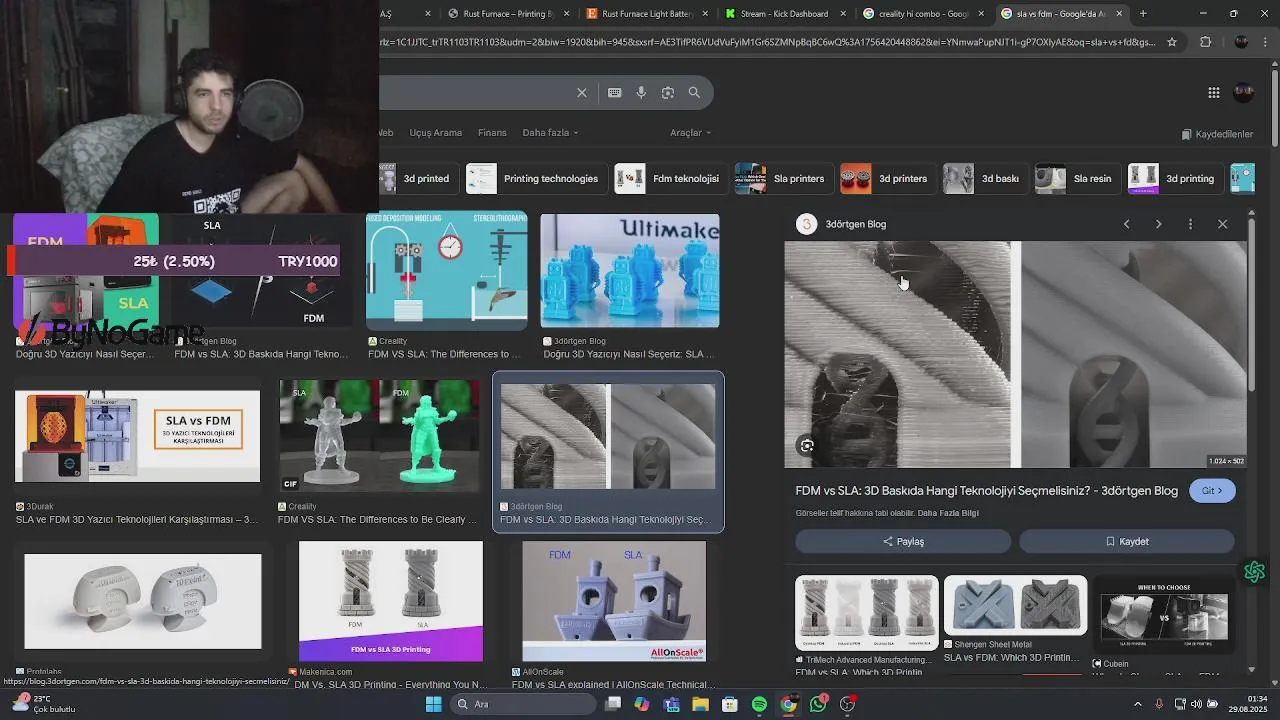Bookmark this page with the star icon
The width and height of the screenshot is (1280, 720).
(1172, 42)
